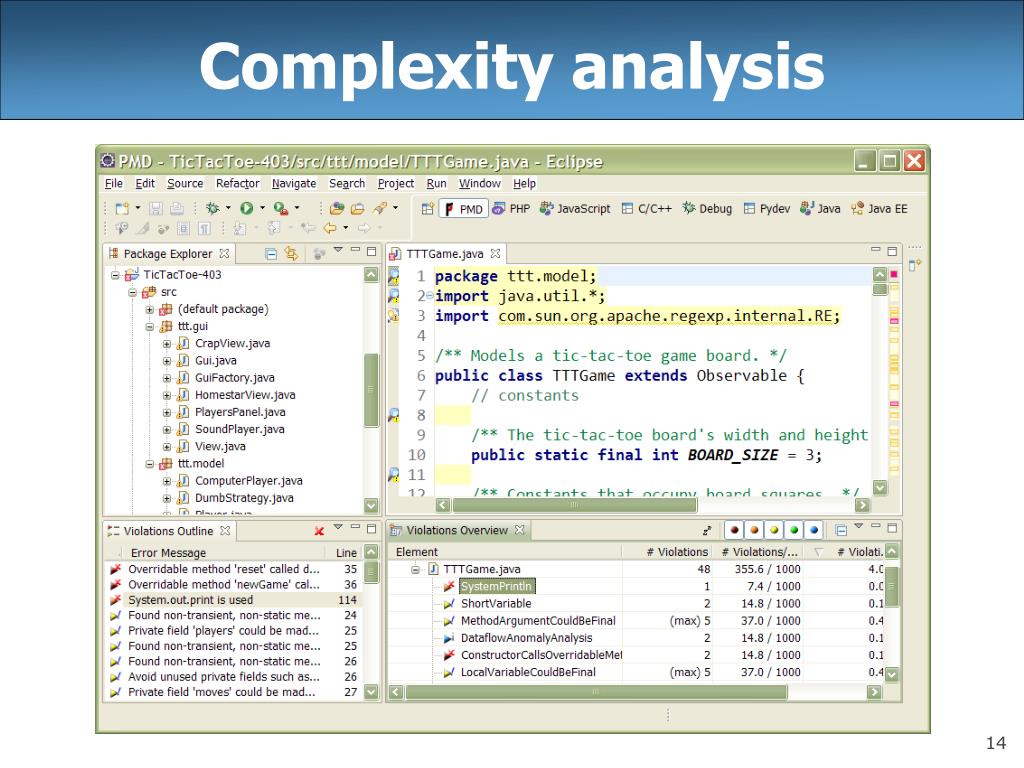
Task: Collapse all in Package Explorer
Action: (271, 253)
